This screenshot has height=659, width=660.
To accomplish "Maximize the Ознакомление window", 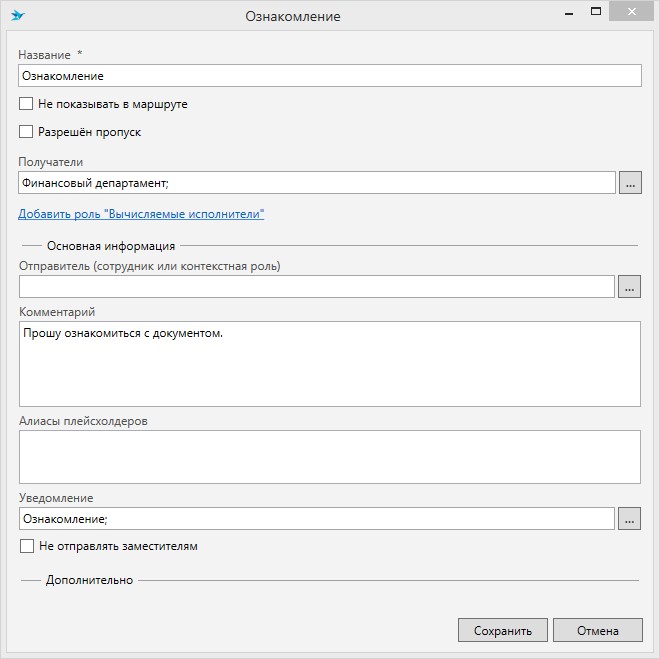I will coord(595,11).
